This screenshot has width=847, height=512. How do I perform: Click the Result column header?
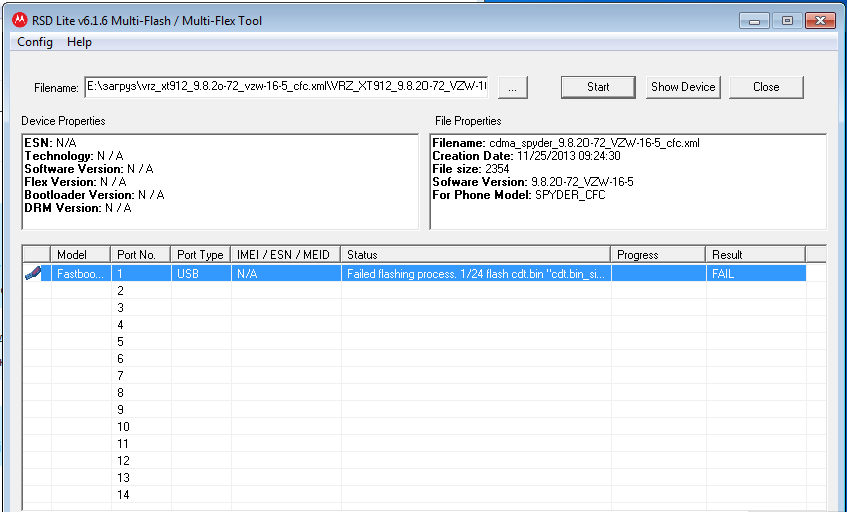755,254
